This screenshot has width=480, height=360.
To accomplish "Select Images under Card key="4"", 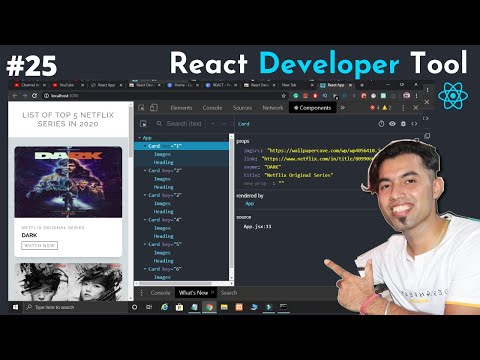I will 162,228.
